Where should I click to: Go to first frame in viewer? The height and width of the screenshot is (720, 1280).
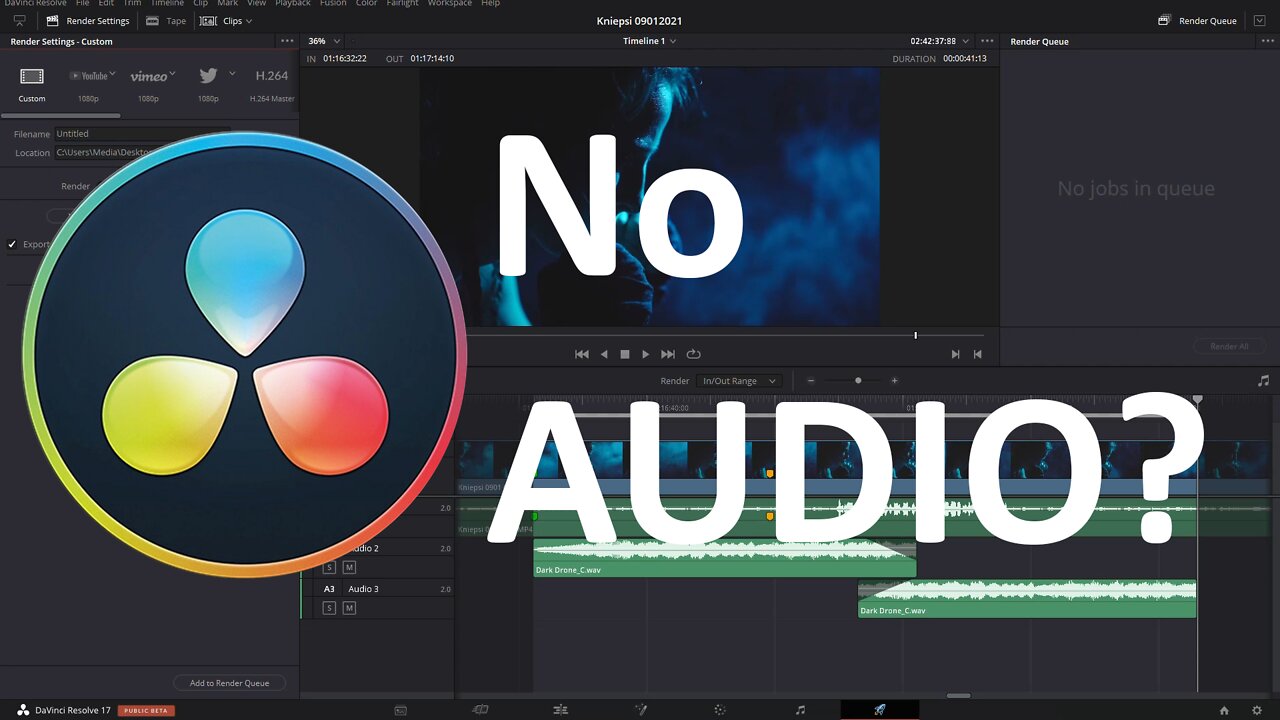[x=581, y=354]
